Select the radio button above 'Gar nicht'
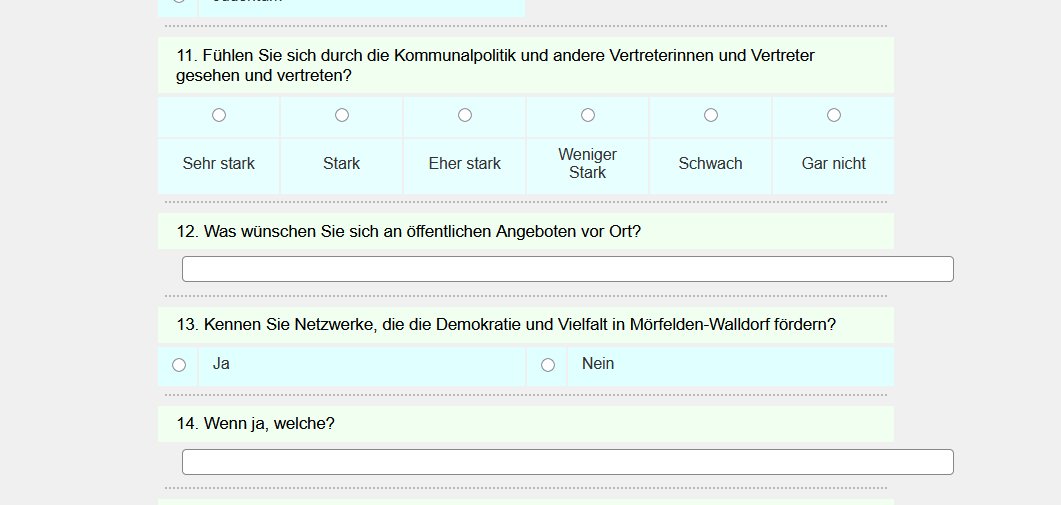Viewport: 1061px width, 505px height. [x=834, y=115]
